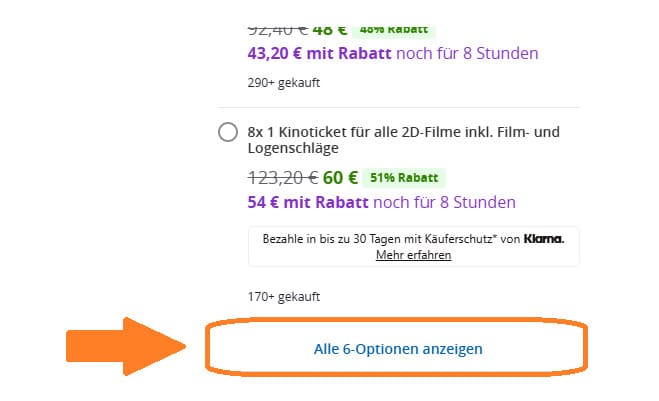Click the 'Bezahle in bis zu 30 Tagen' notice text
Screen dimensions: 659x401
click(392, 239)
